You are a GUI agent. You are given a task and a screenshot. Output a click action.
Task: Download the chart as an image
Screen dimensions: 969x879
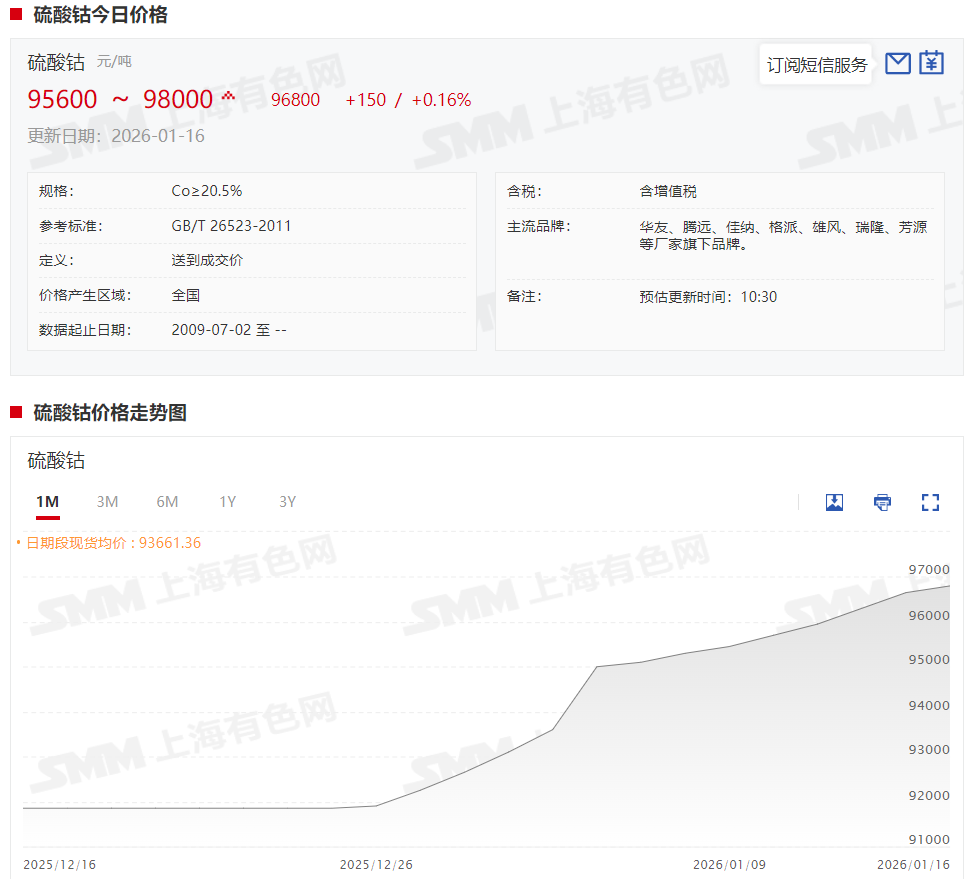click(x=834, y=502)
